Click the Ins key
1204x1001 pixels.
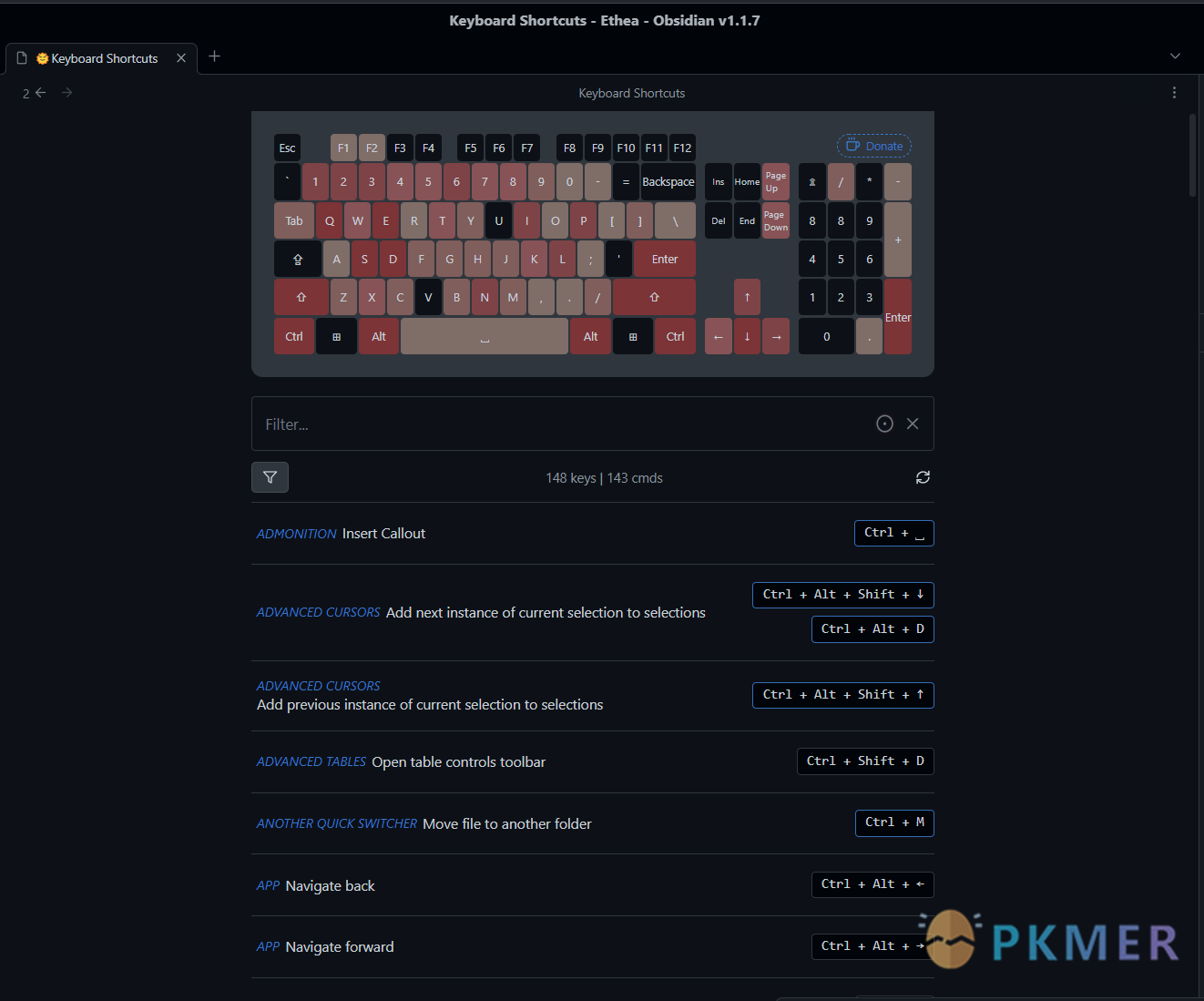tap(719, 182)
